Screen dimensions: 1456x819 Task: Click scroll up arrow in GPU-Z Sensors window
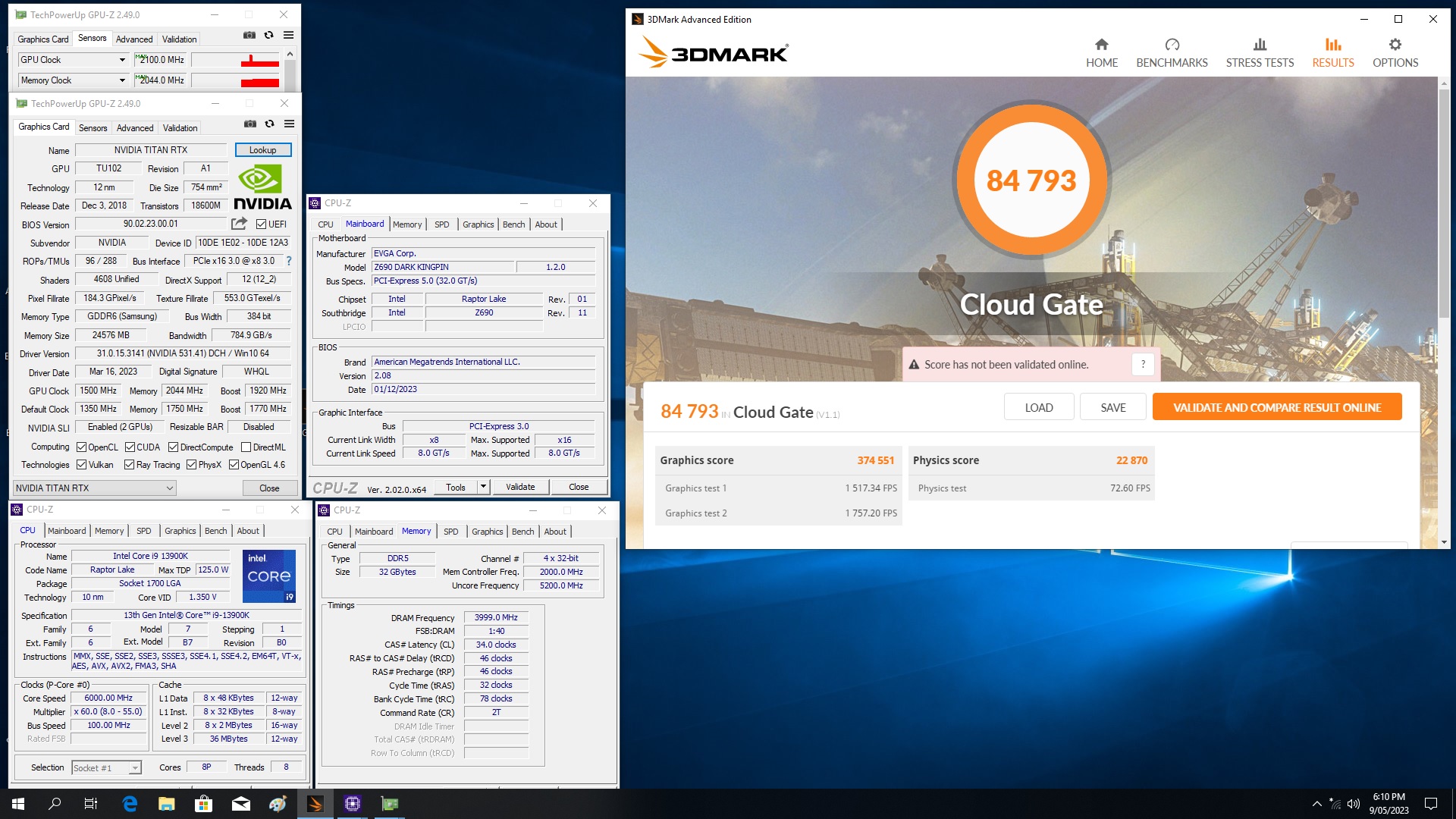(290, 54)
